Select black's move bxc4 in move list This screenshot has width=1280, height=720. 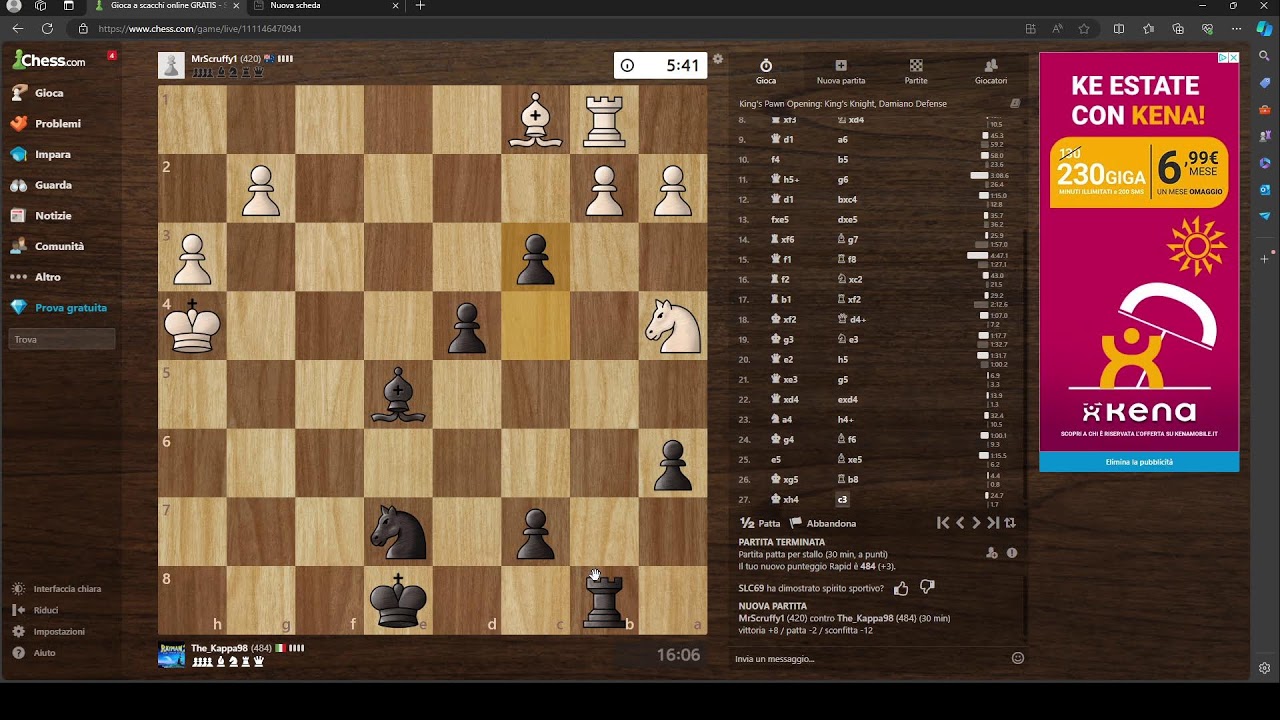tap(847, 200)
